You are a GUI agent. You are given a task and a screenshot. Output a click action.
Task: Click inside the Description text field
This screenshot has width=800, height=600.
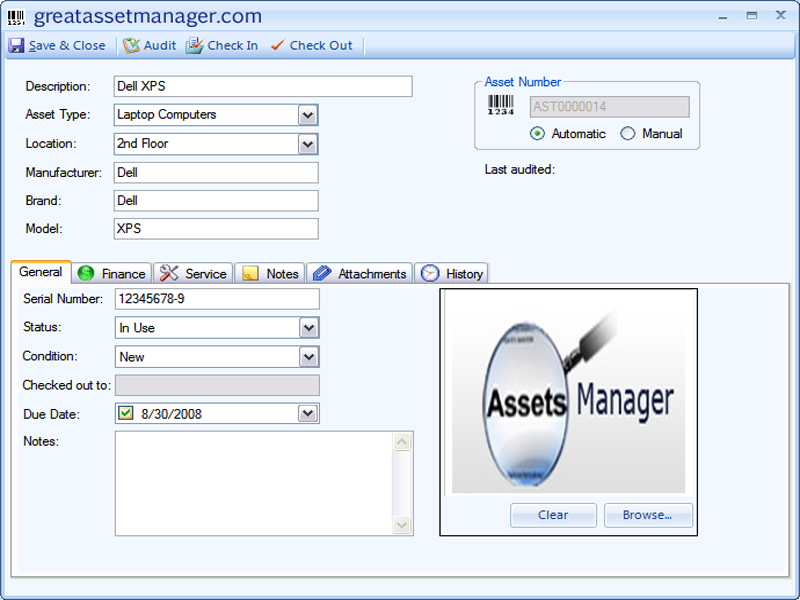point(260,87)
